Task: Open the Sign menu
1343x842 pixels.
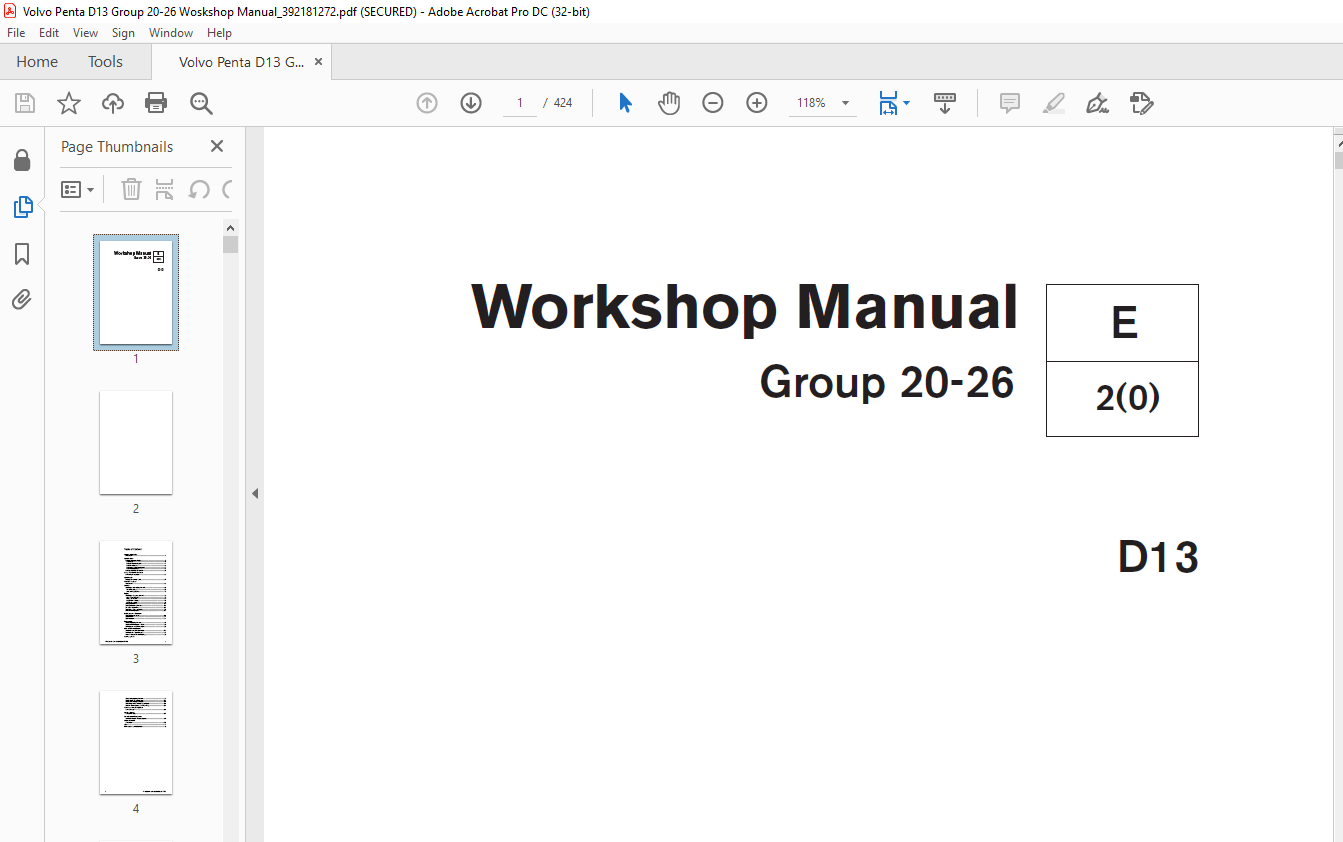Action: [123, 33]
